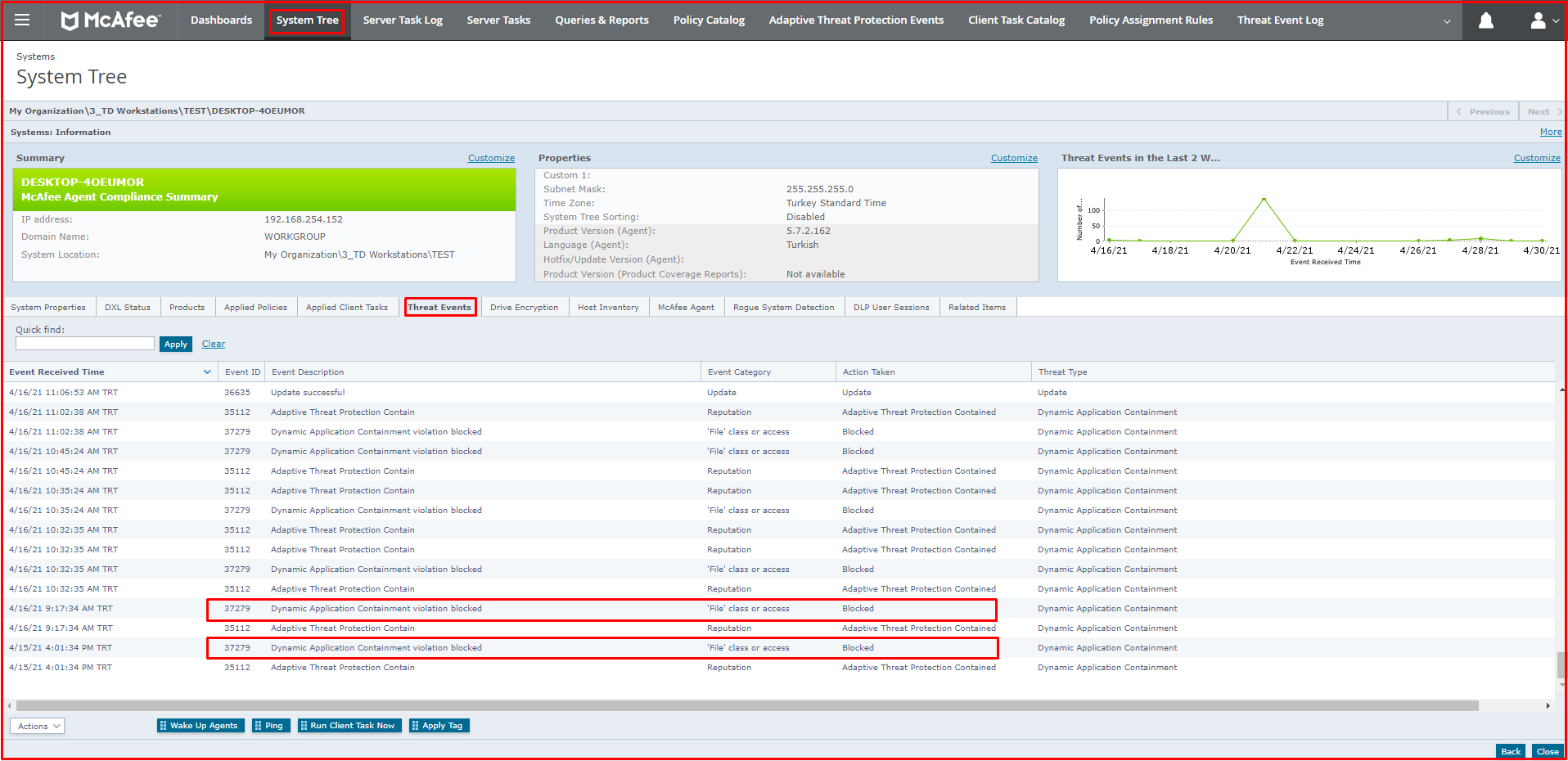Open the hamburger main menu
The image size is (1568, 761).
point(22,20)
